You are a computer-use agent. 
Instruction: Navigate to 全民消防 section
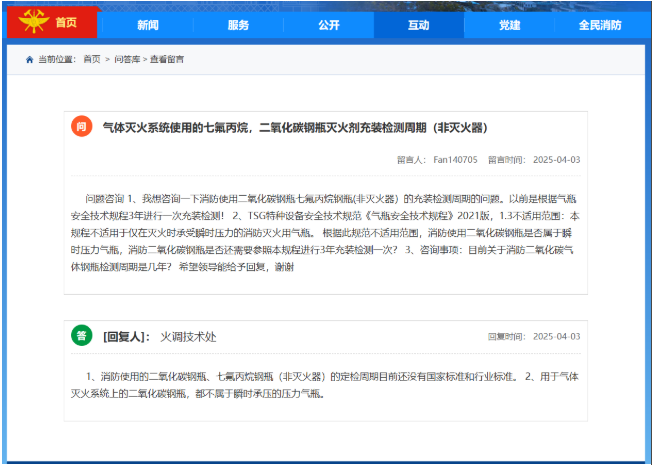(600, 24)
